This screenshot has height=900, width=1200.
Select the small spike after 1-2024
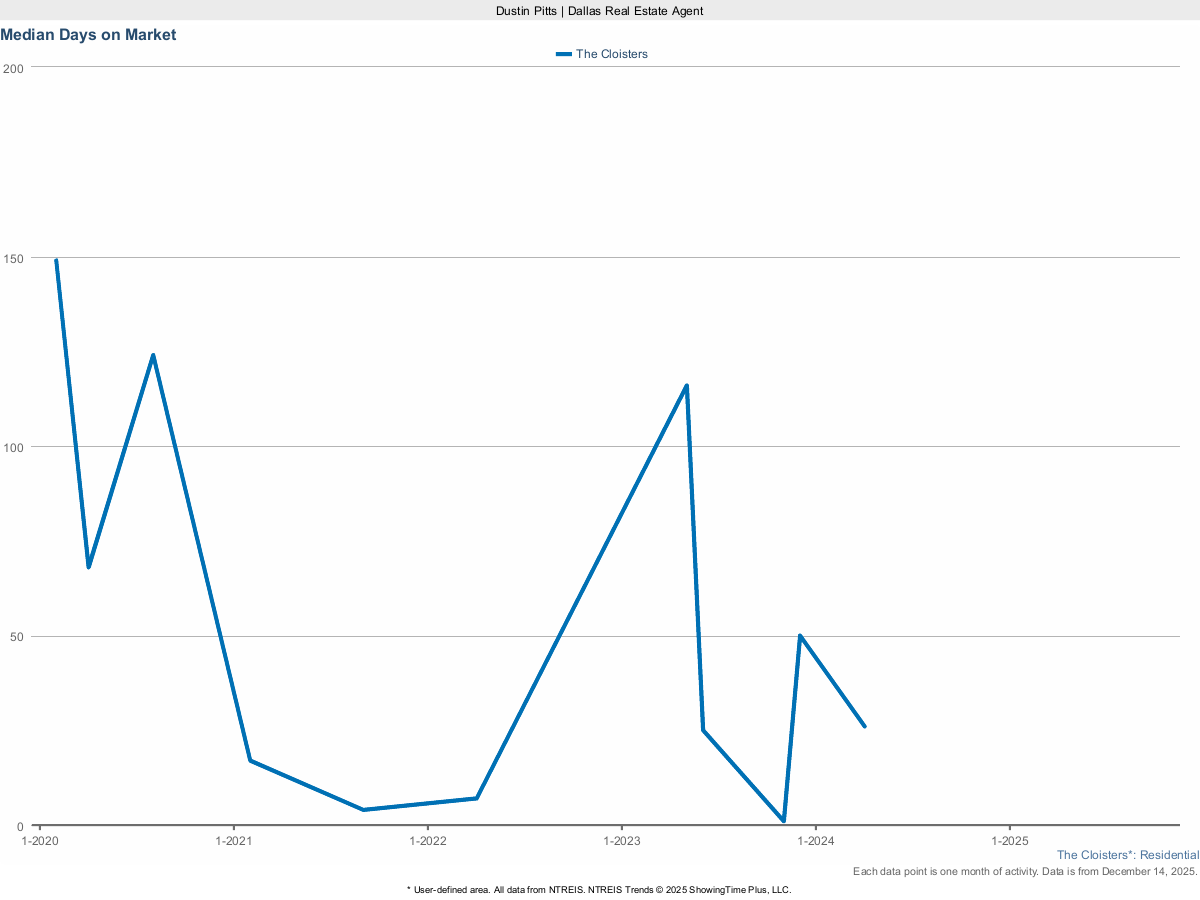pos(800,634)
